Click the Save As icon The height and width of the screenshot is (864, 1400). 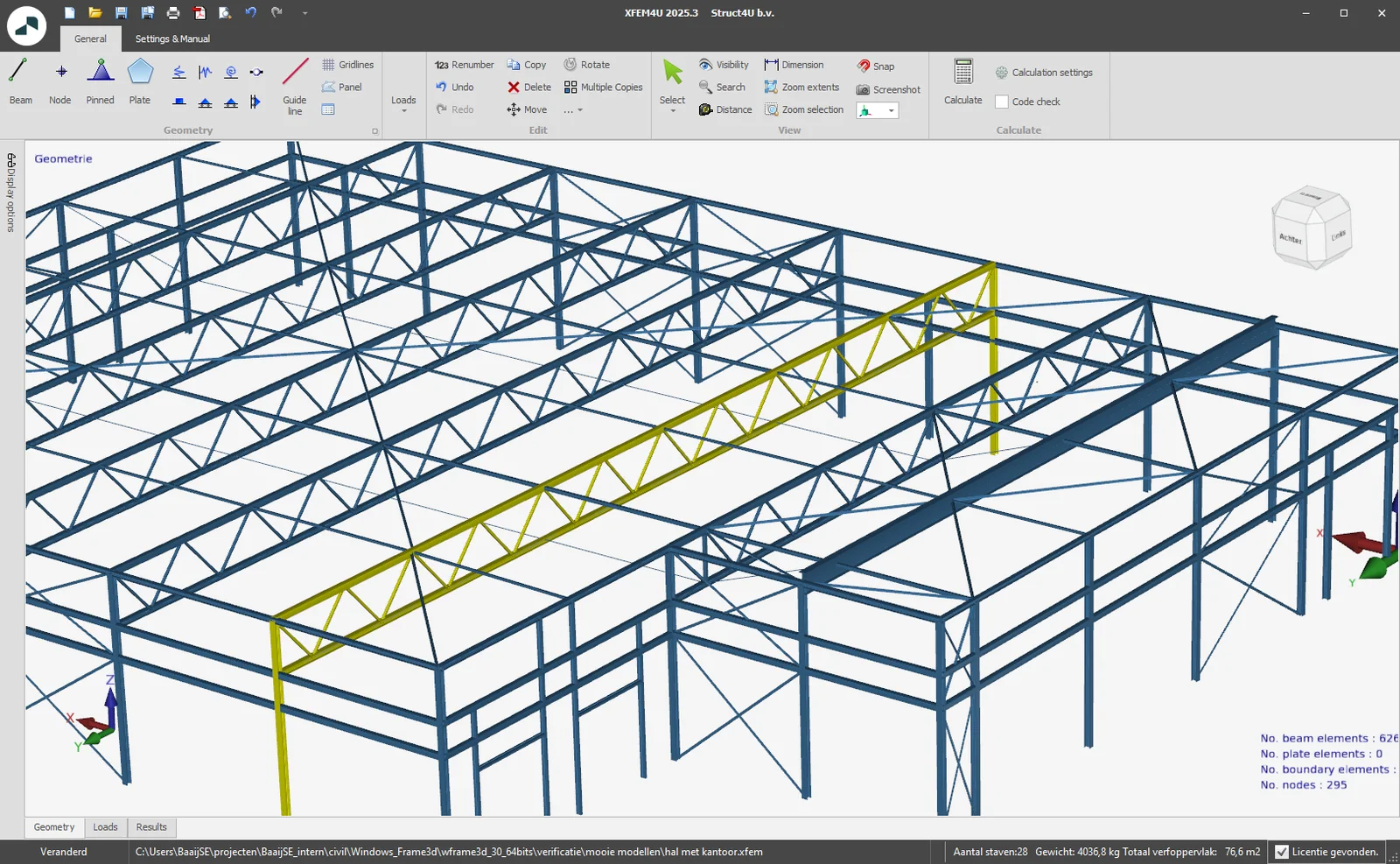[148, 13]
